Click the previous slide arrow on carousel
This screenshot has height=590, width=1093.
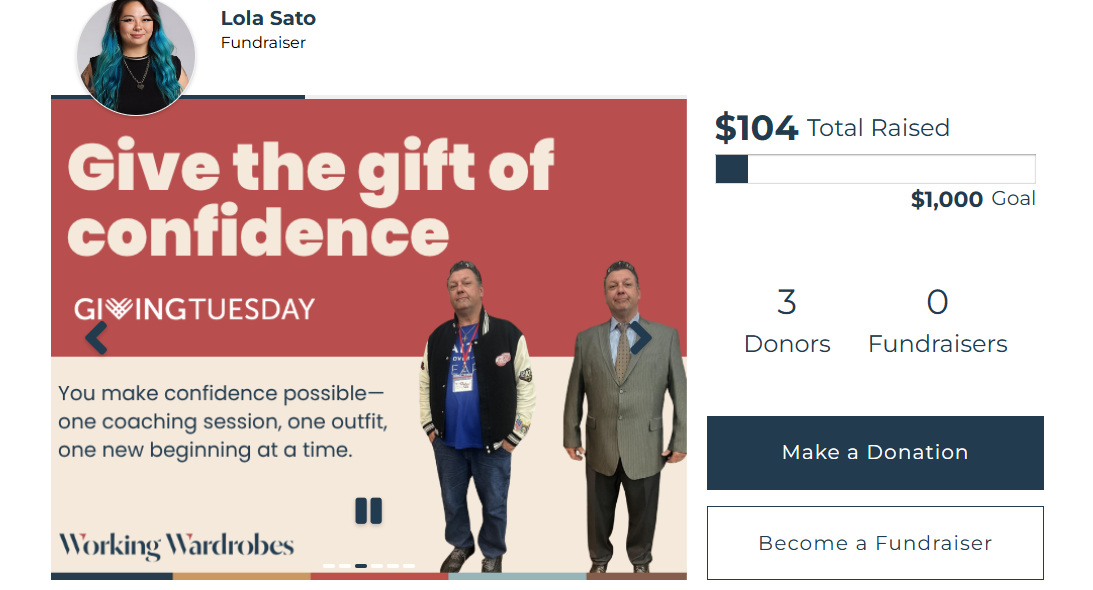coord(96,338)
